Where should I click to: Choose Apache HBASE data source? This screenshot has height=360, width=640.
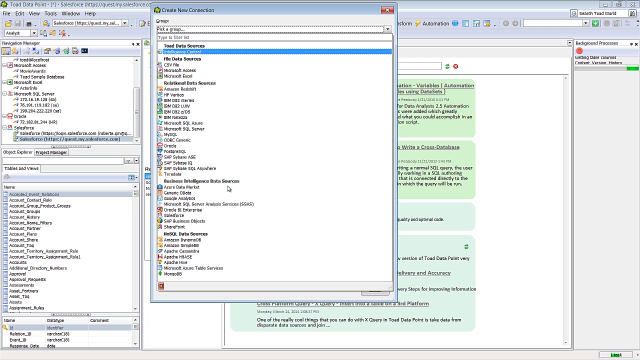coord(178,257)
